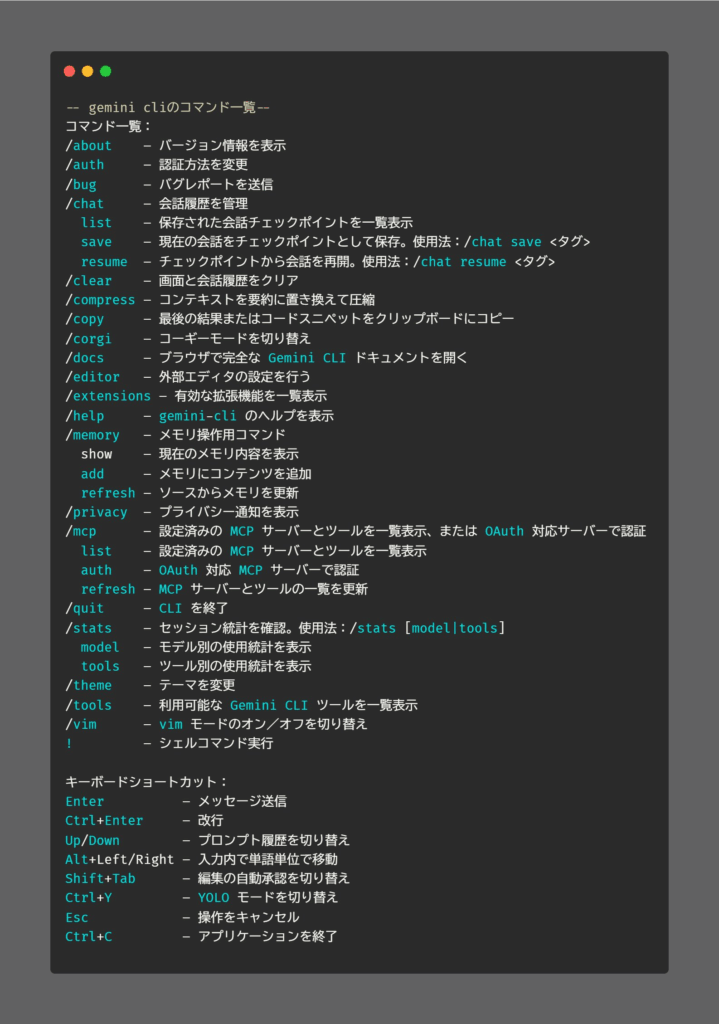Click the green maximize window dot
Viewport: 719px width, 1024px height.
(106, 71)
